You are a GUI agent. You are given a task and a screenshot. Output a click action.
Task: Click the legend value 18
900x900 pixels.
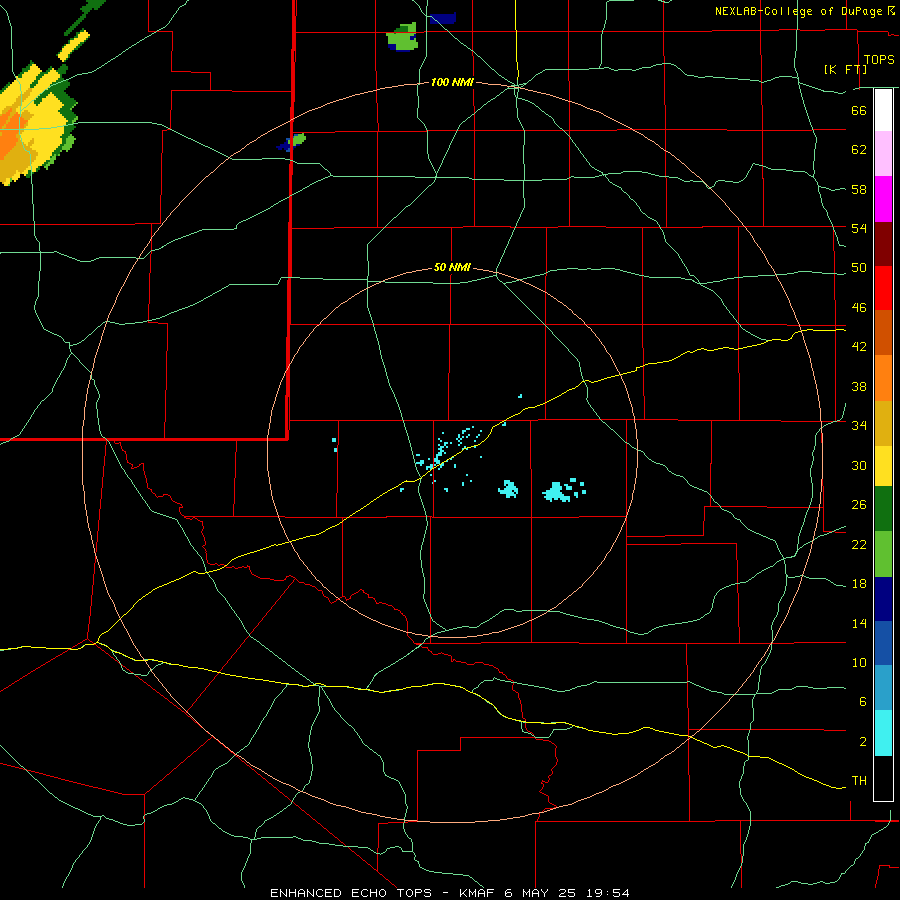coord(859,584)
